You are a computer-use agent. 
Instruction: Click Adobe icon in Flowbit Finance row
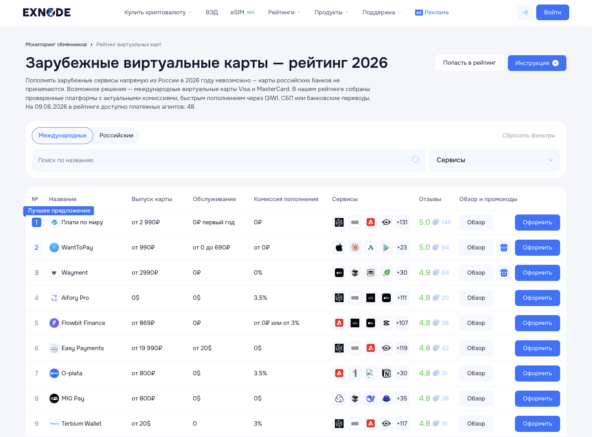click(339, 323)
